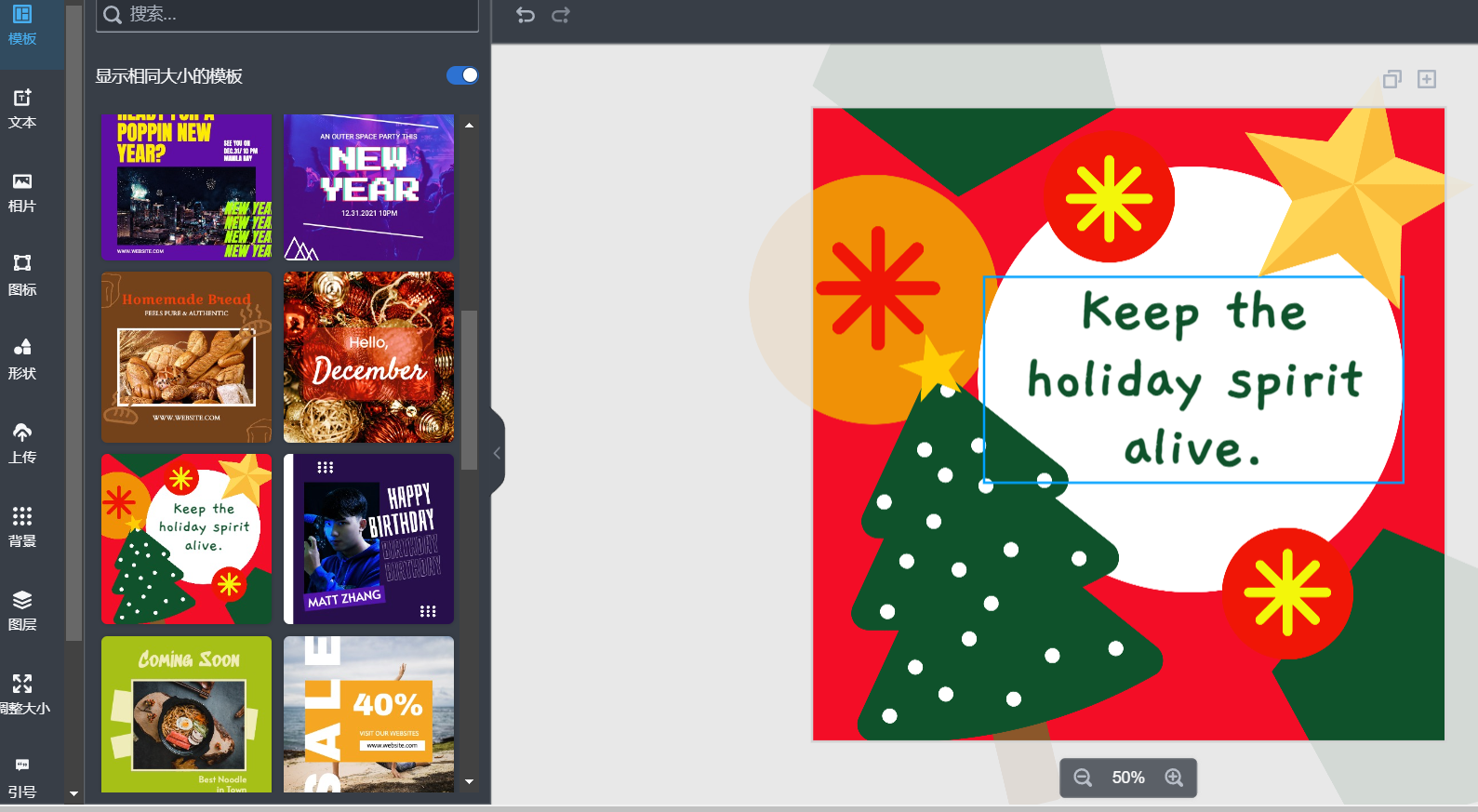Open the 上传 upload panel

(22, 444)
